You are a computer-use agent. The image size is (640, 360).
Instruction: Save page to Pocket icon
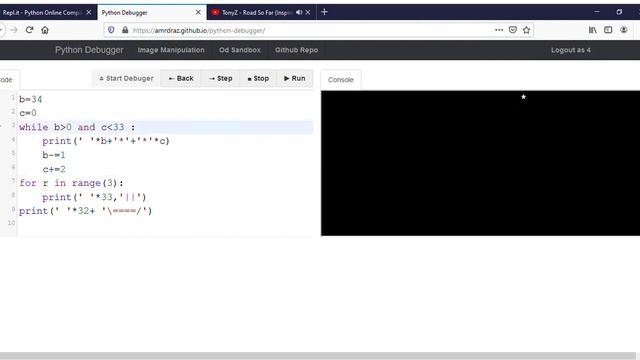click(x=513, y=30)
